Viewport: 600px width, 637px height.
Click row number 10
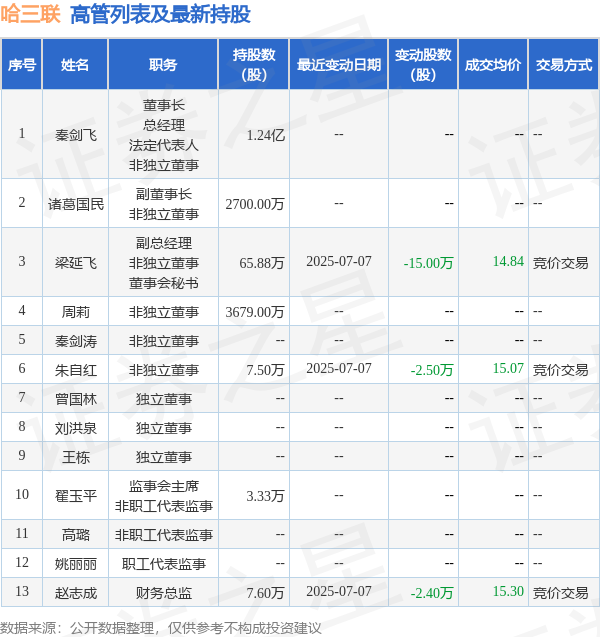click(x=22, y=494)
